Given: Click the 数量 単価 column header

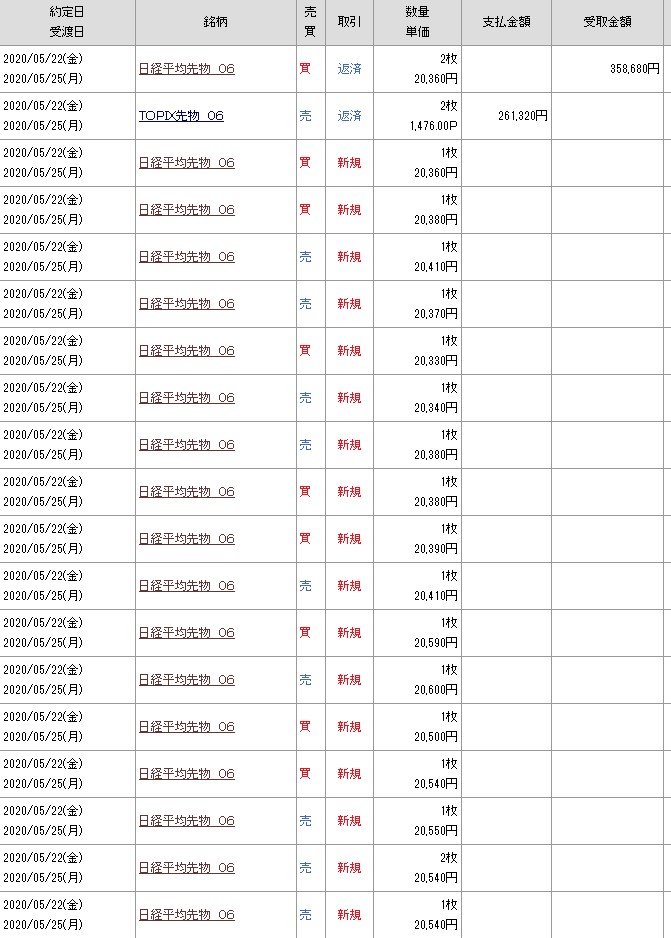Looking at the screenshot, I should point(417,23).
